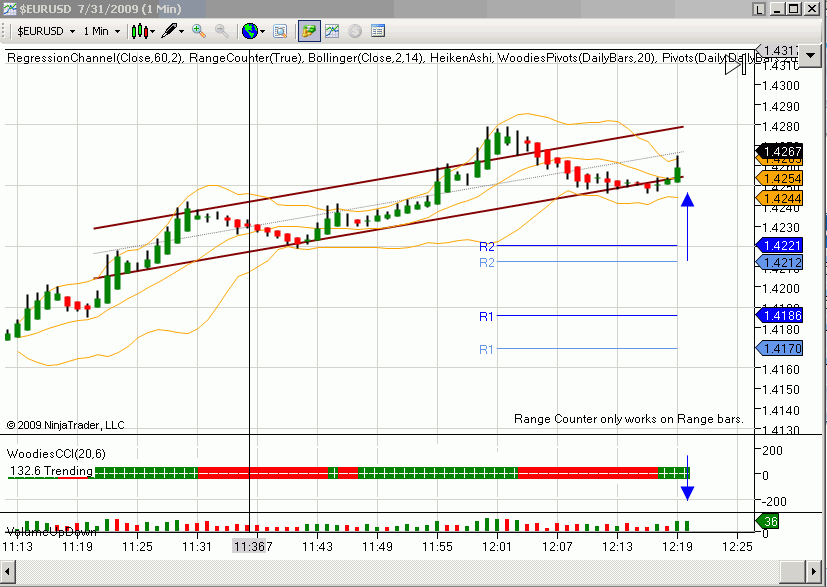Click the dark blue R2 pivot label
The height and width of the screenshot is (587, 827).
coord(487,246)
